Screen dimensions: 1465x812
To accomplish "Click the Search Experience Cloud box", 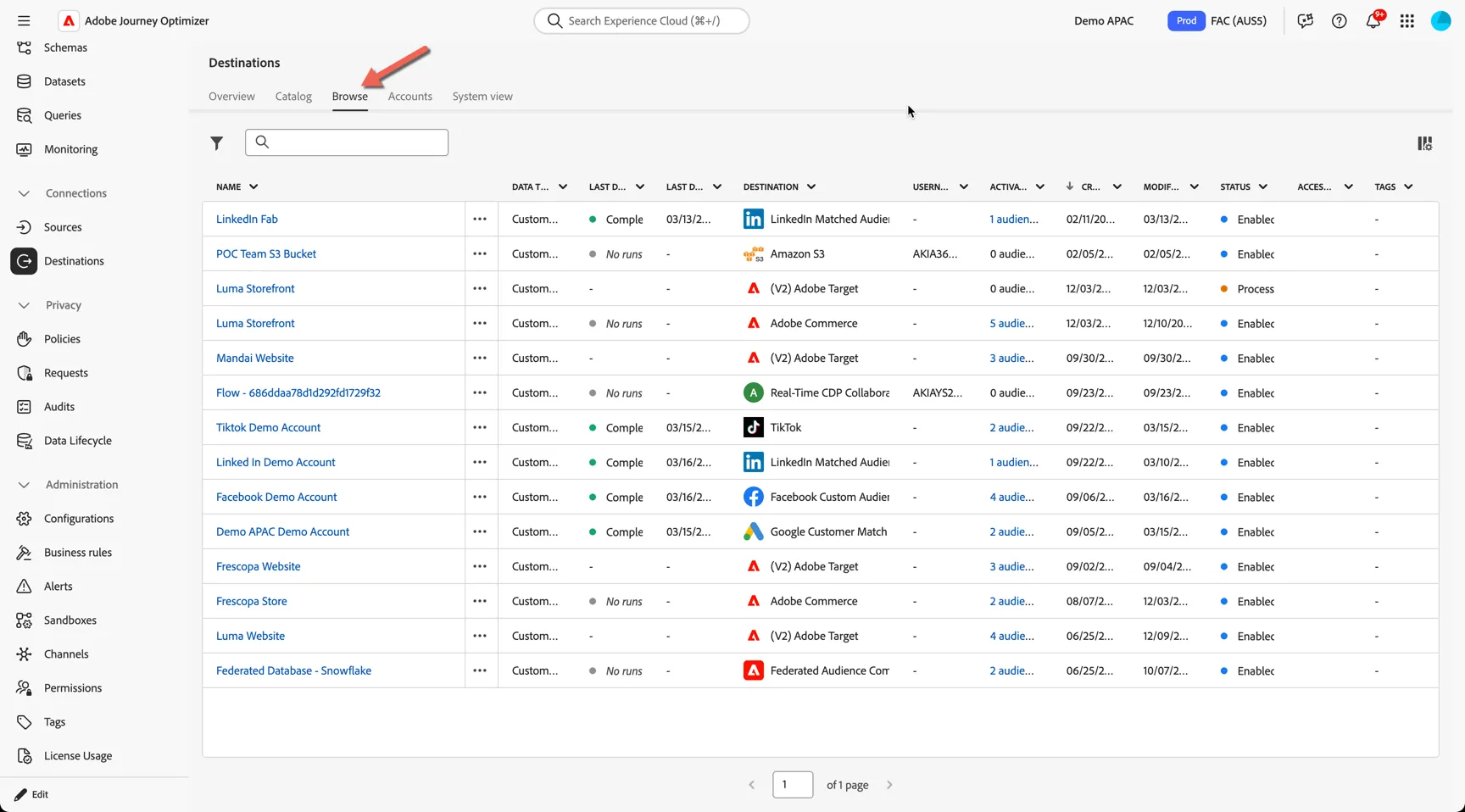I will point(642,20).
